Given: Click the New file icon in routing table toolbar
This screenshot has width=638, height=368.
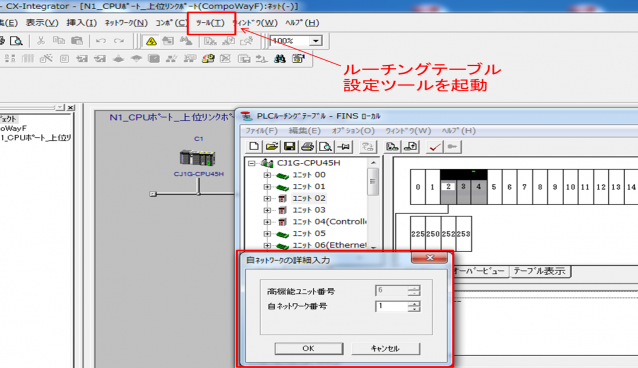Looking at the screenshot, I should 254,147.
